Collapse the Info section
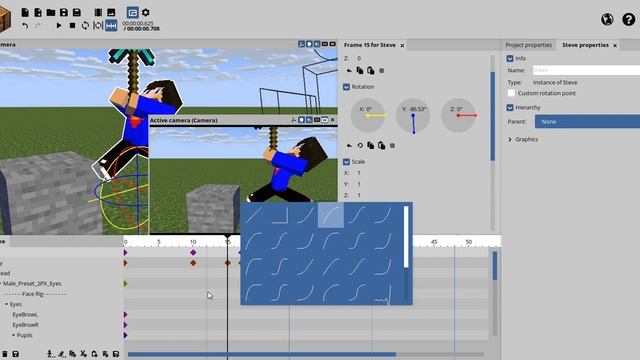 (x=510, y=58)
